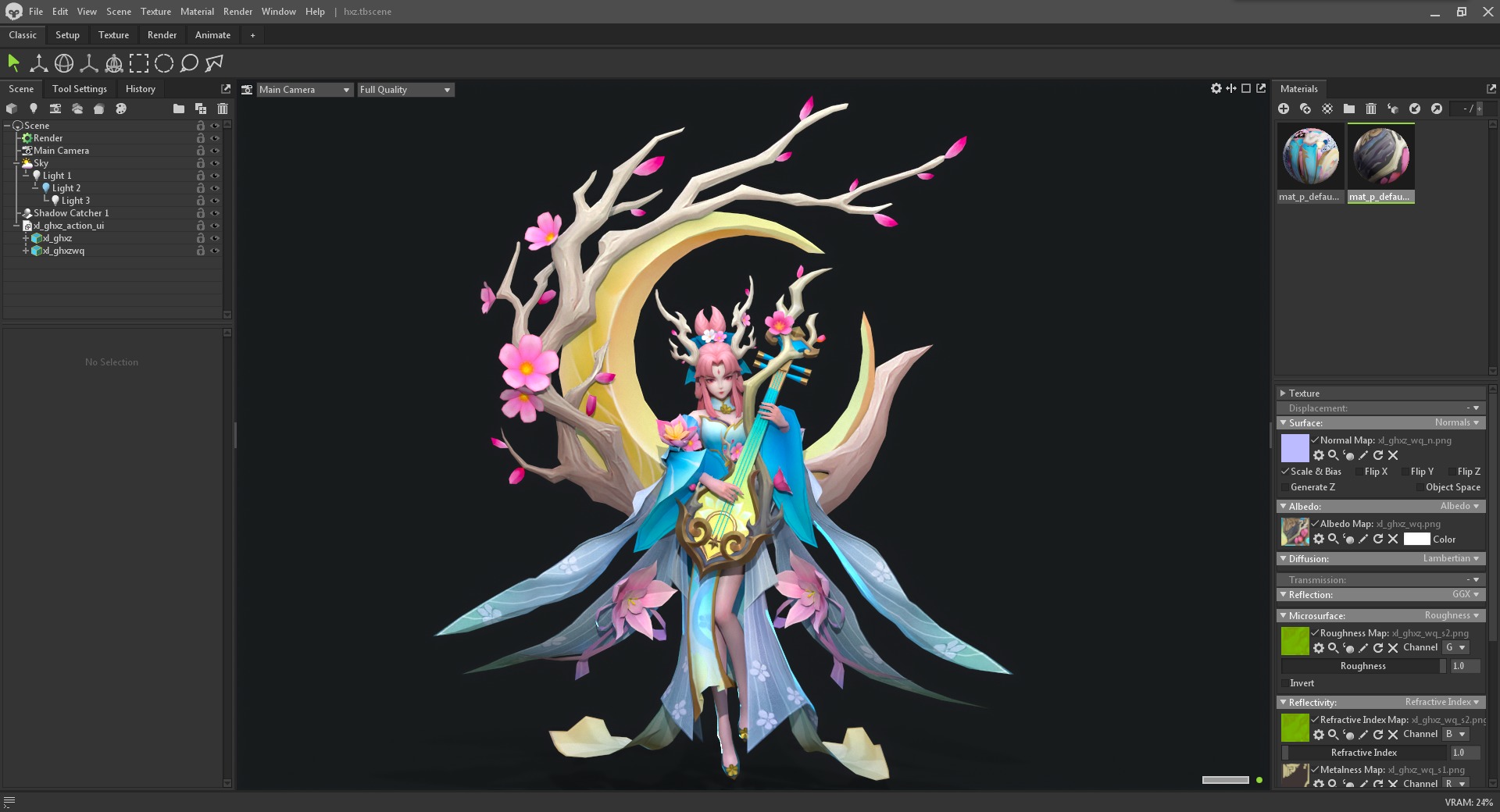Toggle visibility of Light 1
The image size is (1500, 812).
[215, 176]
